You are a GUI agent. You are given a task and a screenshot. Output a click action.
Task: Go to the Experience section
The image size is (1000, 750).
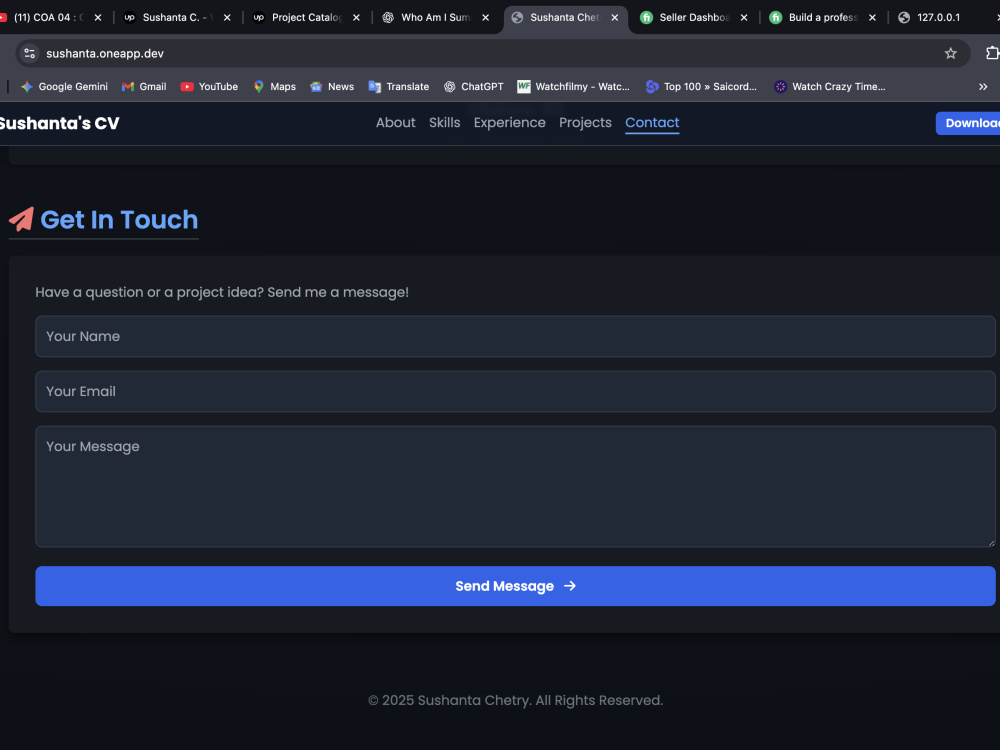pos(510,122)
